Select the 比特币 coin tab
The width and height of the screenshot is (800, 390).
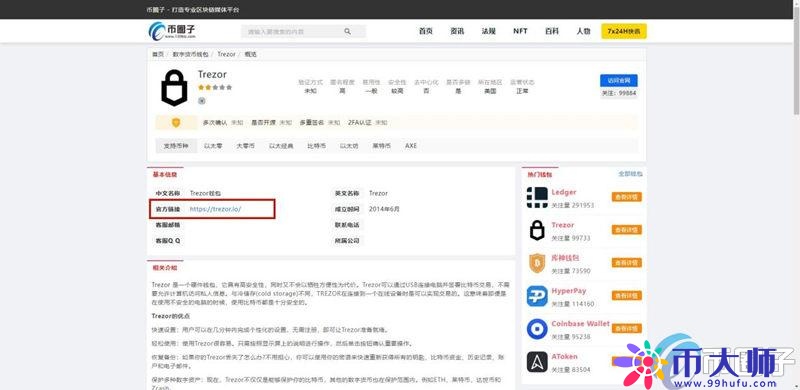pos(316,146)
